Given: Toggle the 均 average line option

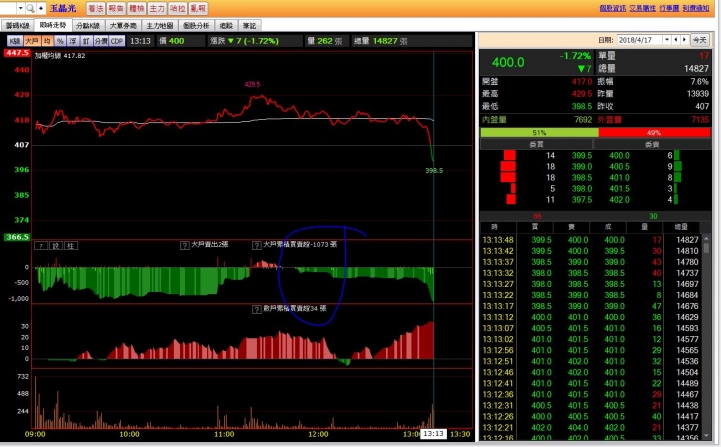Looking at the screenshot, I should (47, 41).
